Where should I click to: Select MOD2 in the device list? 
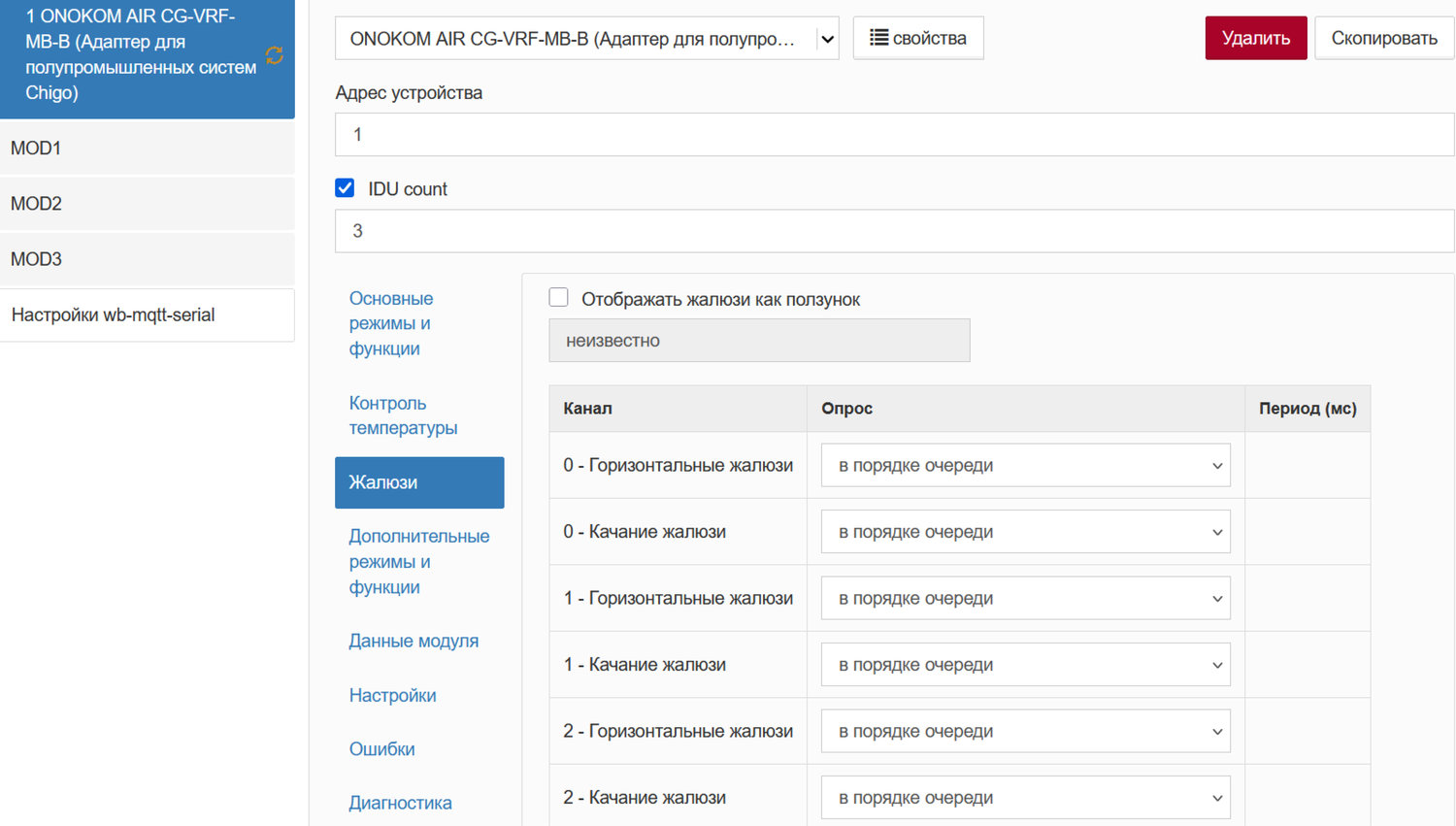coord(147,204)
